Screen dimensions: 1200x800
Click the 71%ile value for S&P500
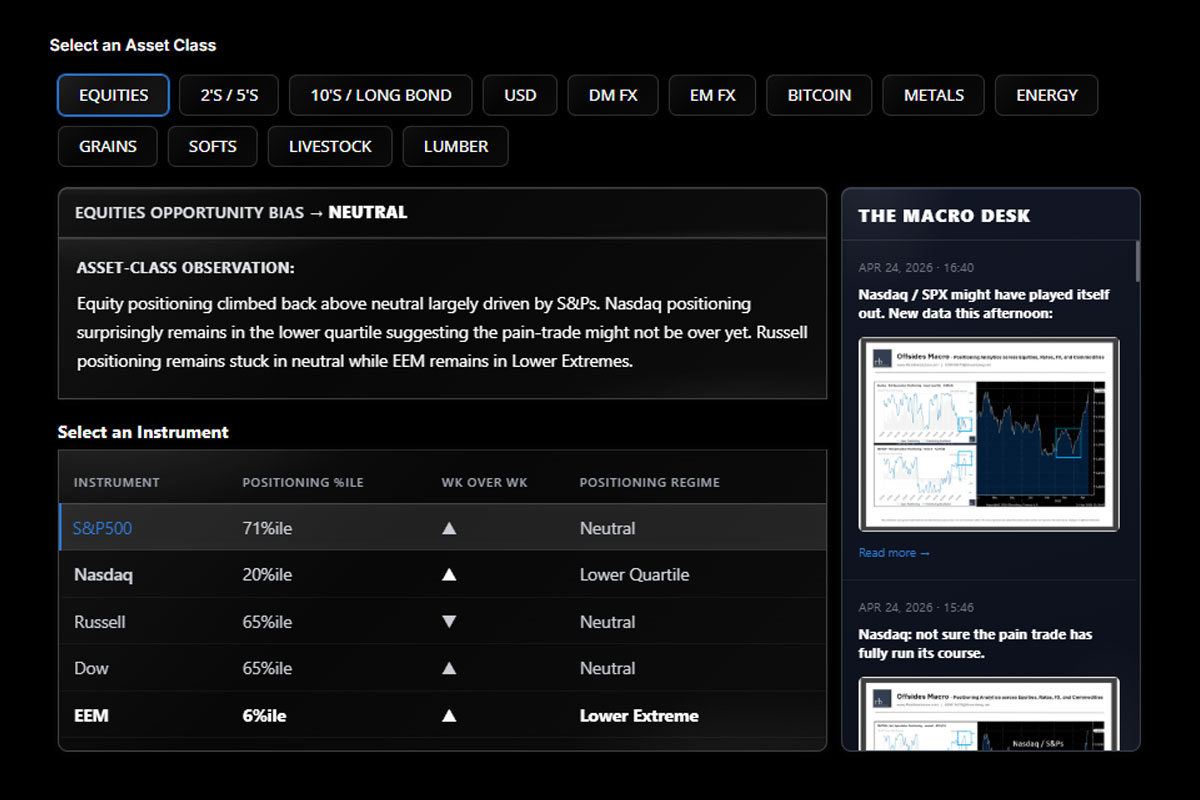pyautogui.click(x=267, y=528)
